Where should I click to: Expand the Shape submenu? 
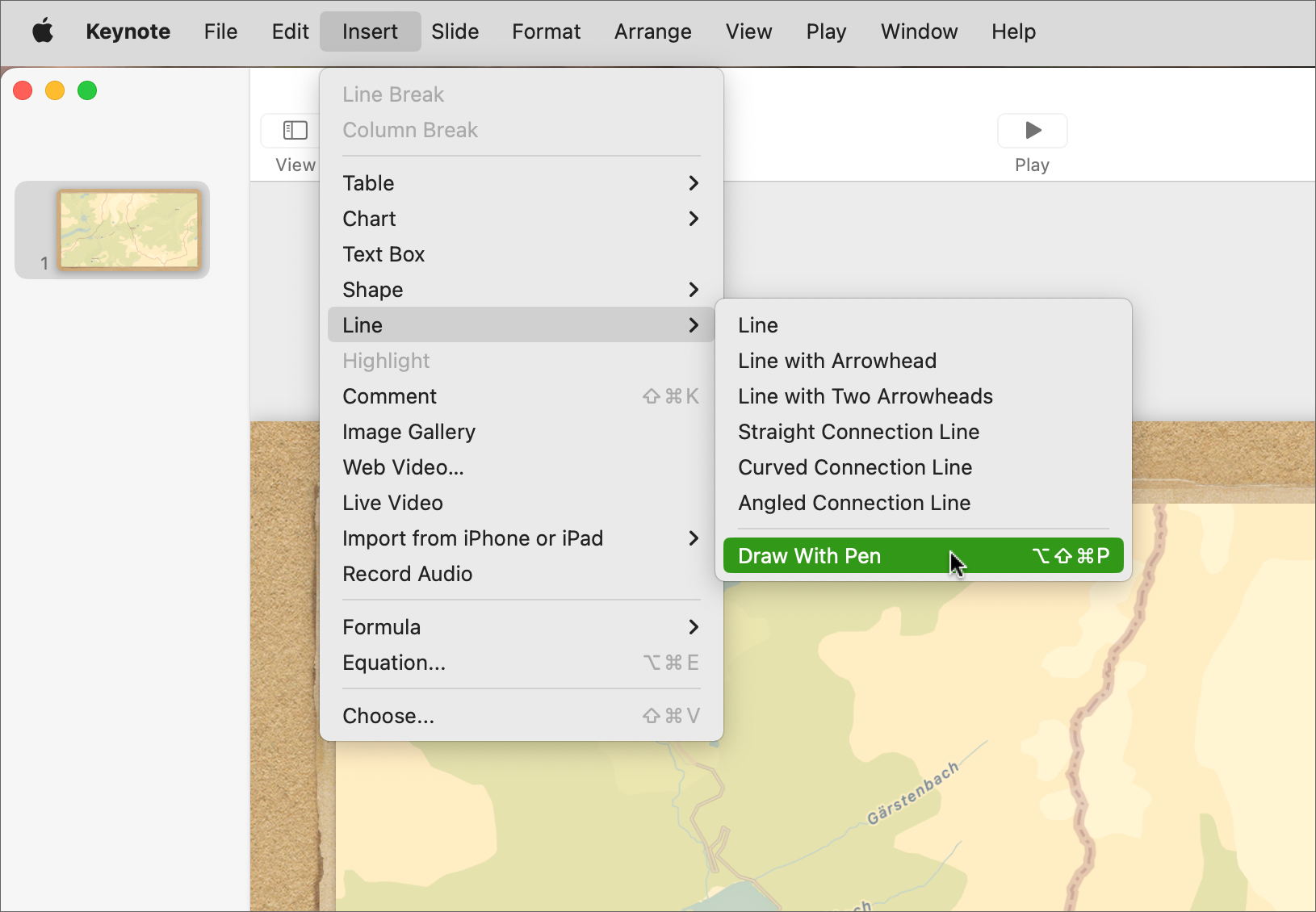tap(521, 290)
